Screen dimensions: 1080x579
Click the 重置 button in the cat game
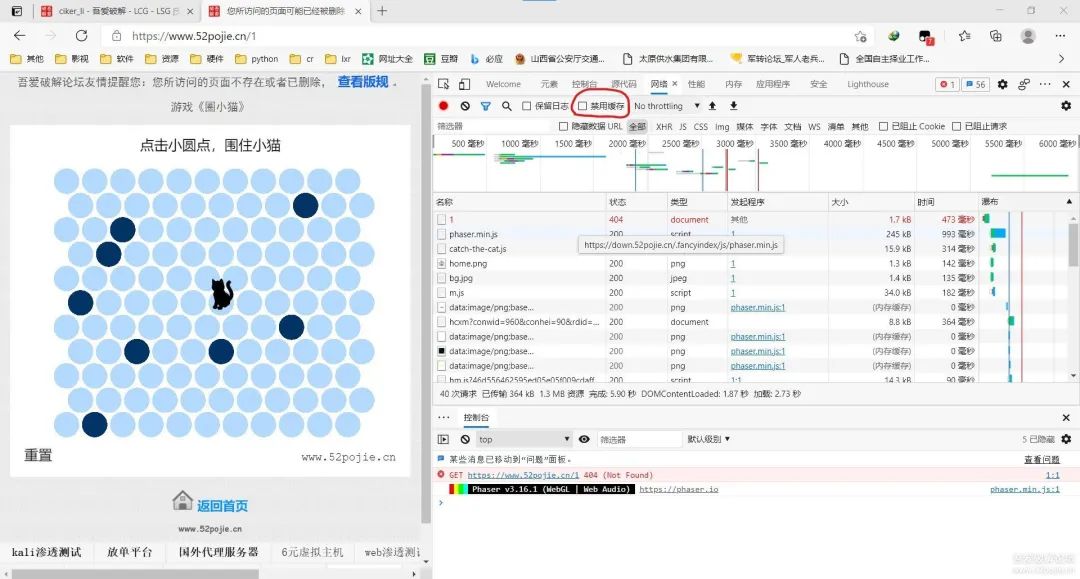tap(38, 456)
